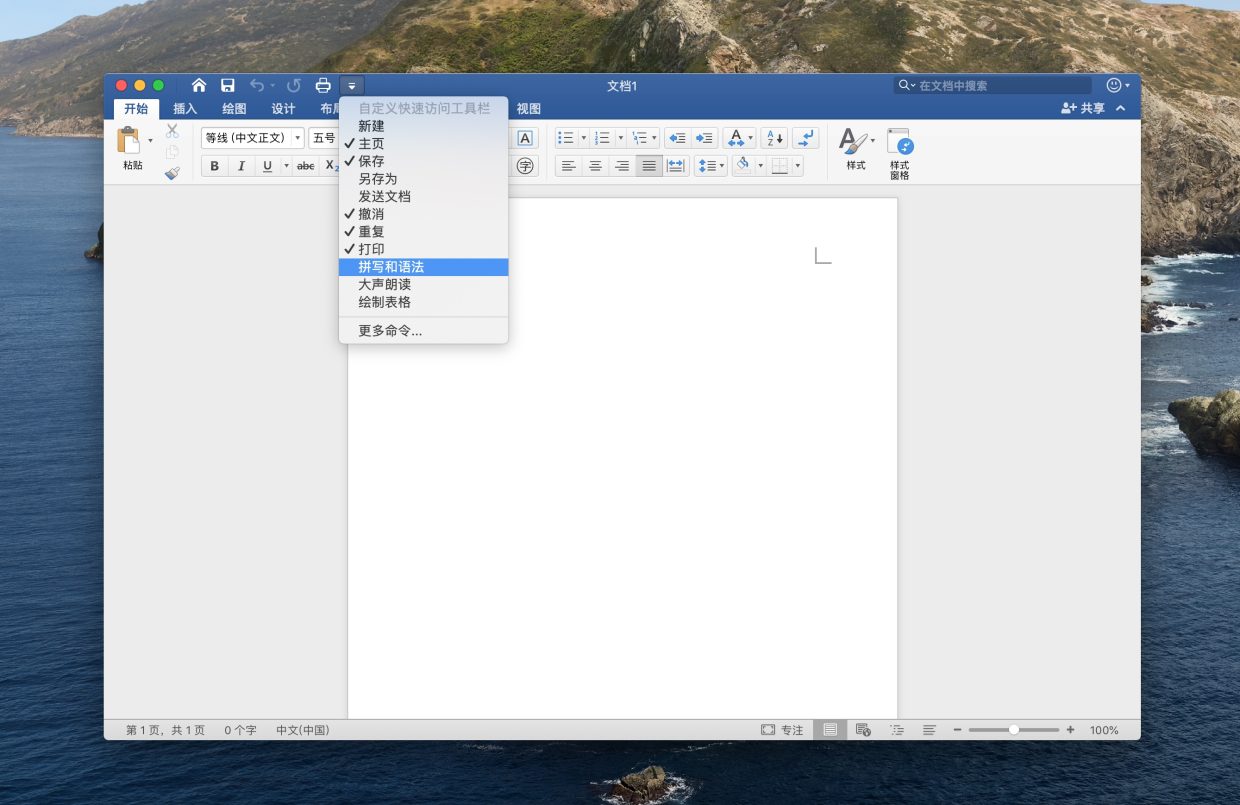Expand the underline style arrow
The image size is (1240, 805).
pyautogui.click(x=286, y=166)
